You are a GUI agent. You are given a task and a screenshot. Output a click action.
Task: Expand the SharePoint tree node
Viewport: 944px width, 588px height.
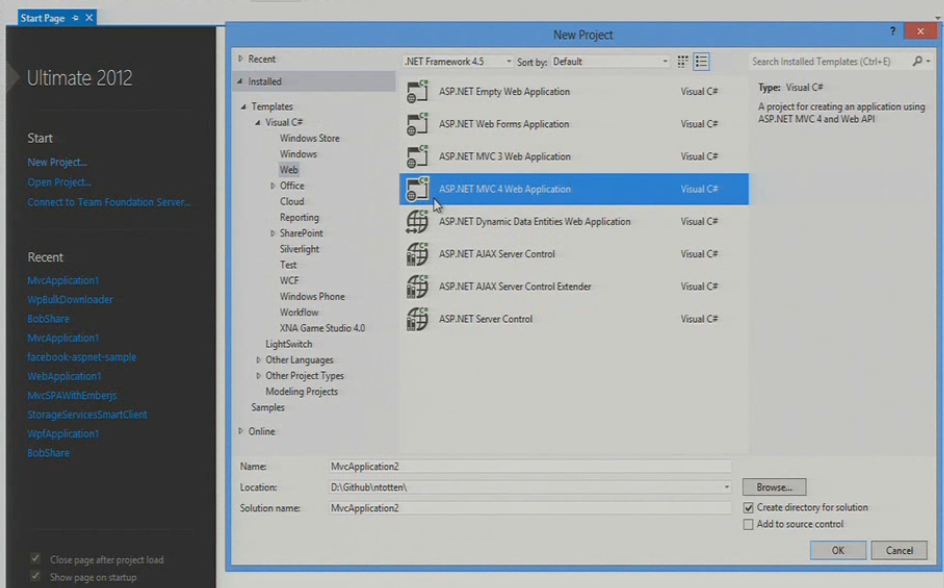[x=272, y=234]
